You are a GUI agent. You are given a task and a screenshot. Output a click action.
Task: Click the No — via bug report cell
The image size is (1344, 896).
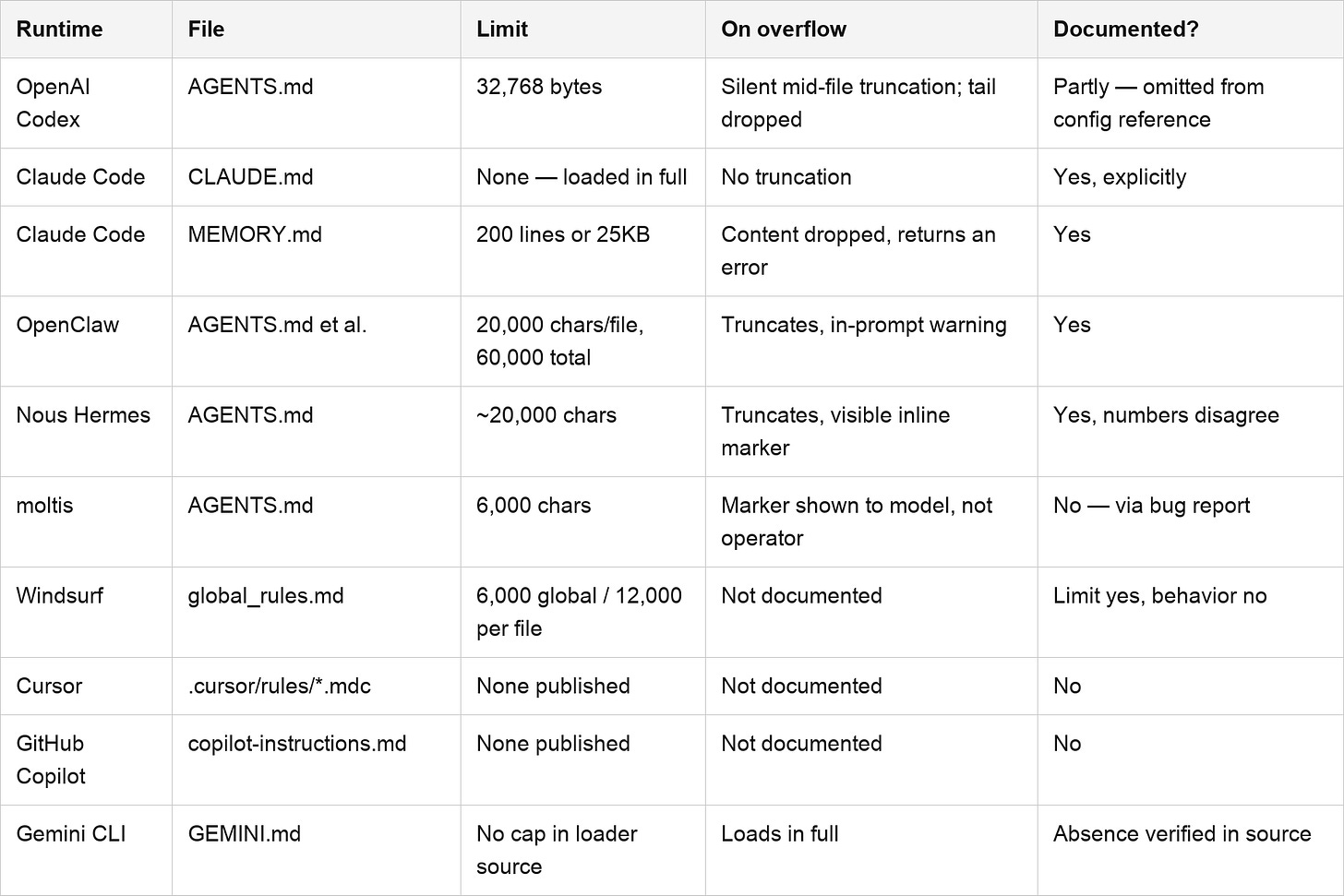[x=1191, y=522]
